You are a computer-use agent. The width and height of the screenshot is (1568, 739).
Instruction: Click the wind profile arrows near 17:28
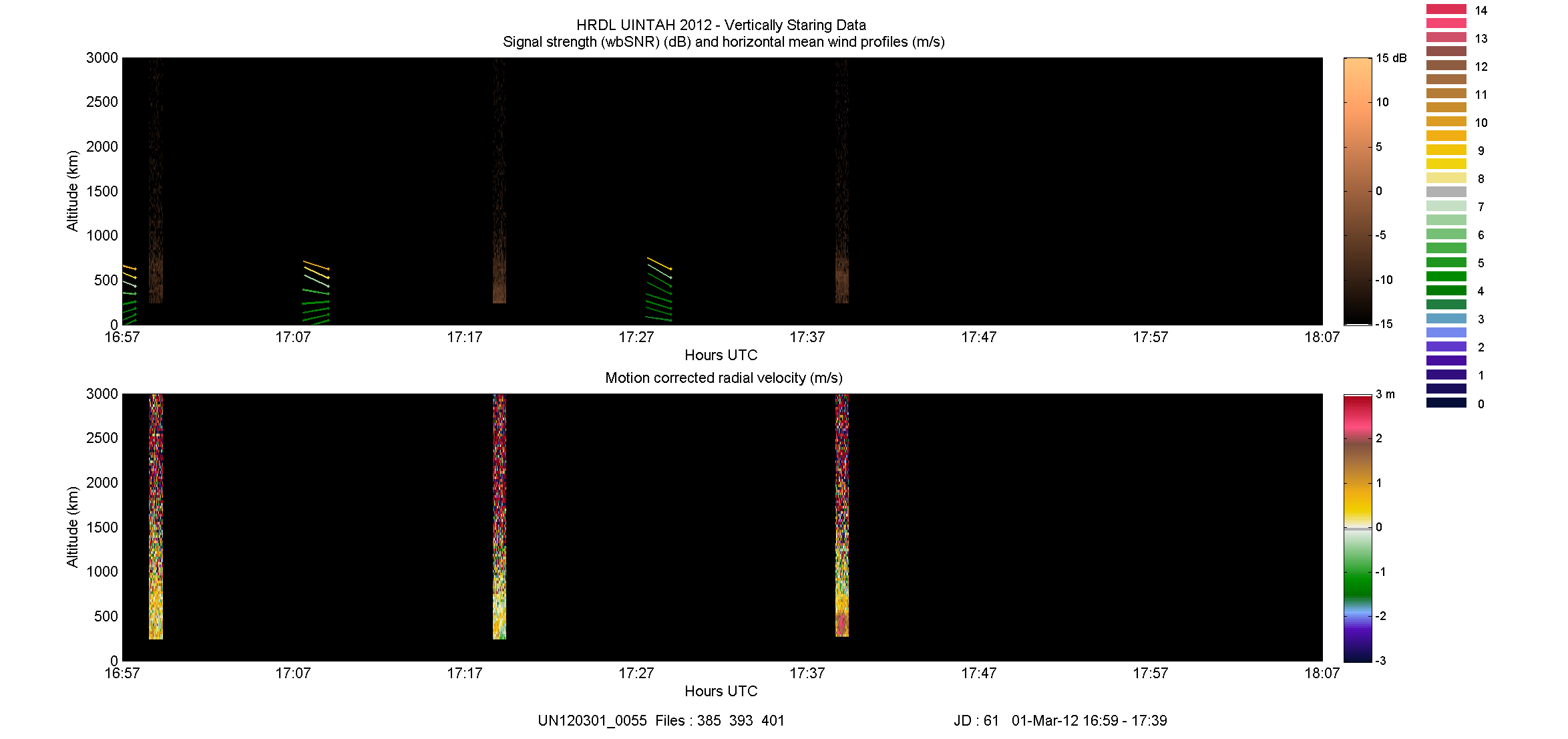659,289
